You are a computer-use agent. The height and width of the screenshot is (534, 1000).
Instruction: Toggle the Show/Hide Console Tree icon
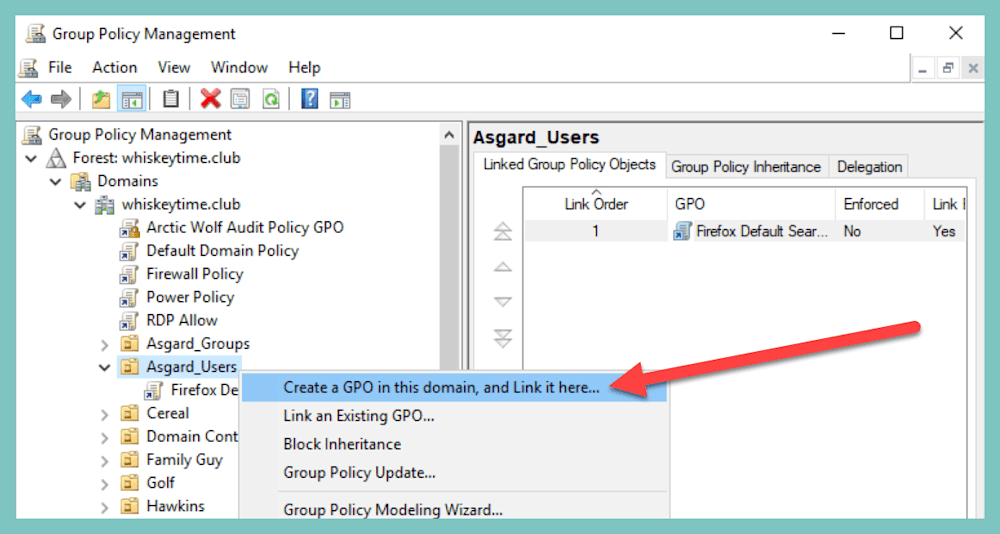coord(131,99)
